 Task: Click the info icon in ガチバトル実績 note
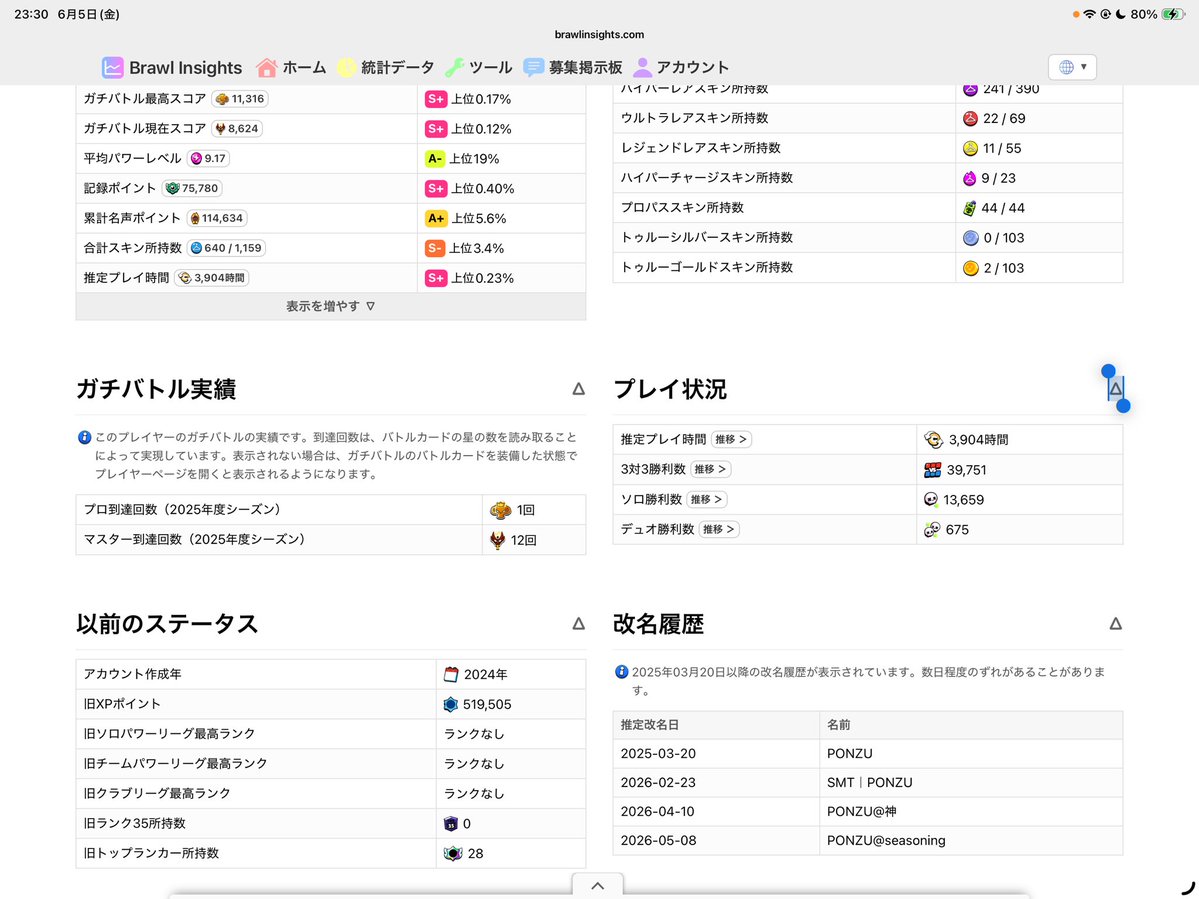pyautogui.click(x=85, y=438)
